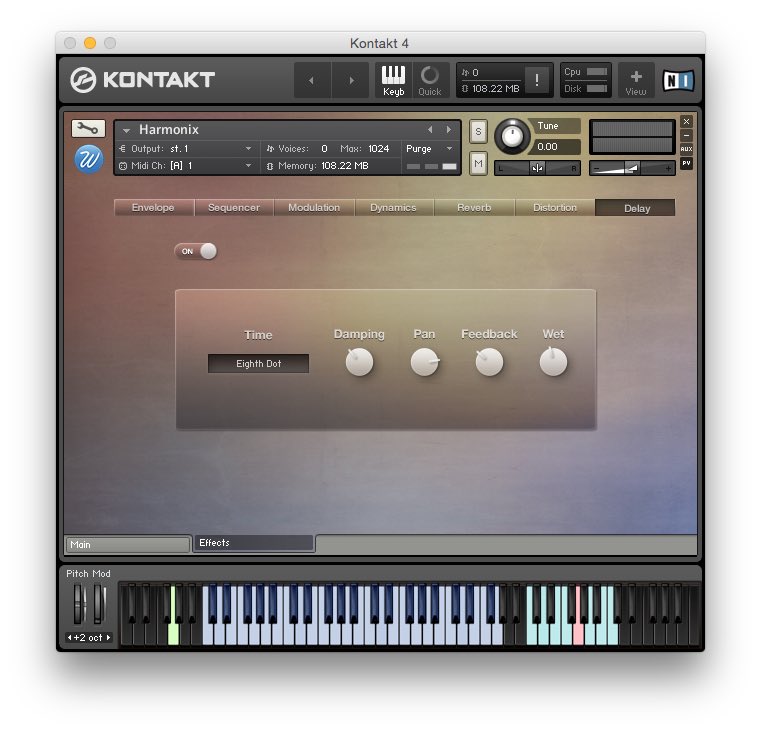Viewport: 761px width, 732px height.
Task: Toggle the PV button
Action: pyautogui.click(x=686, y=163)
